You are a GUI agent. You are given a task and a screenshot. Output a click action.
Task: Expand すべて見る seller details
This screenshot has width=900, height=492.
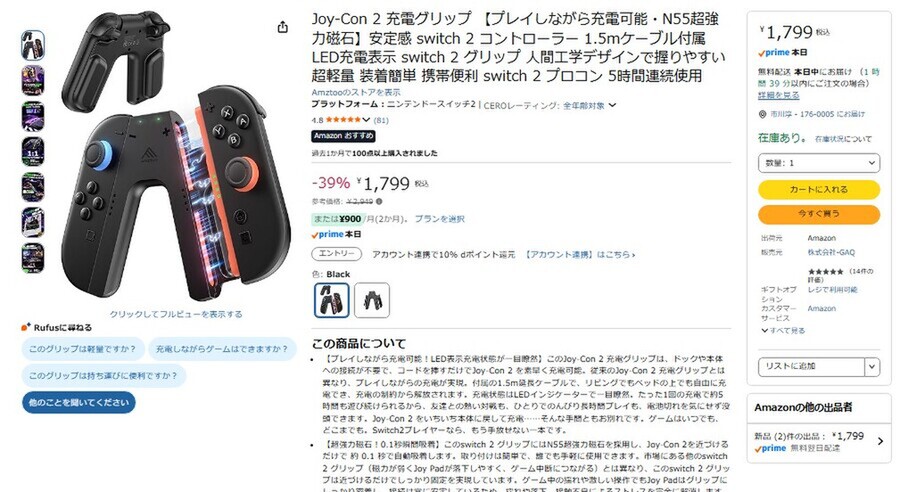tap(783, 331)
